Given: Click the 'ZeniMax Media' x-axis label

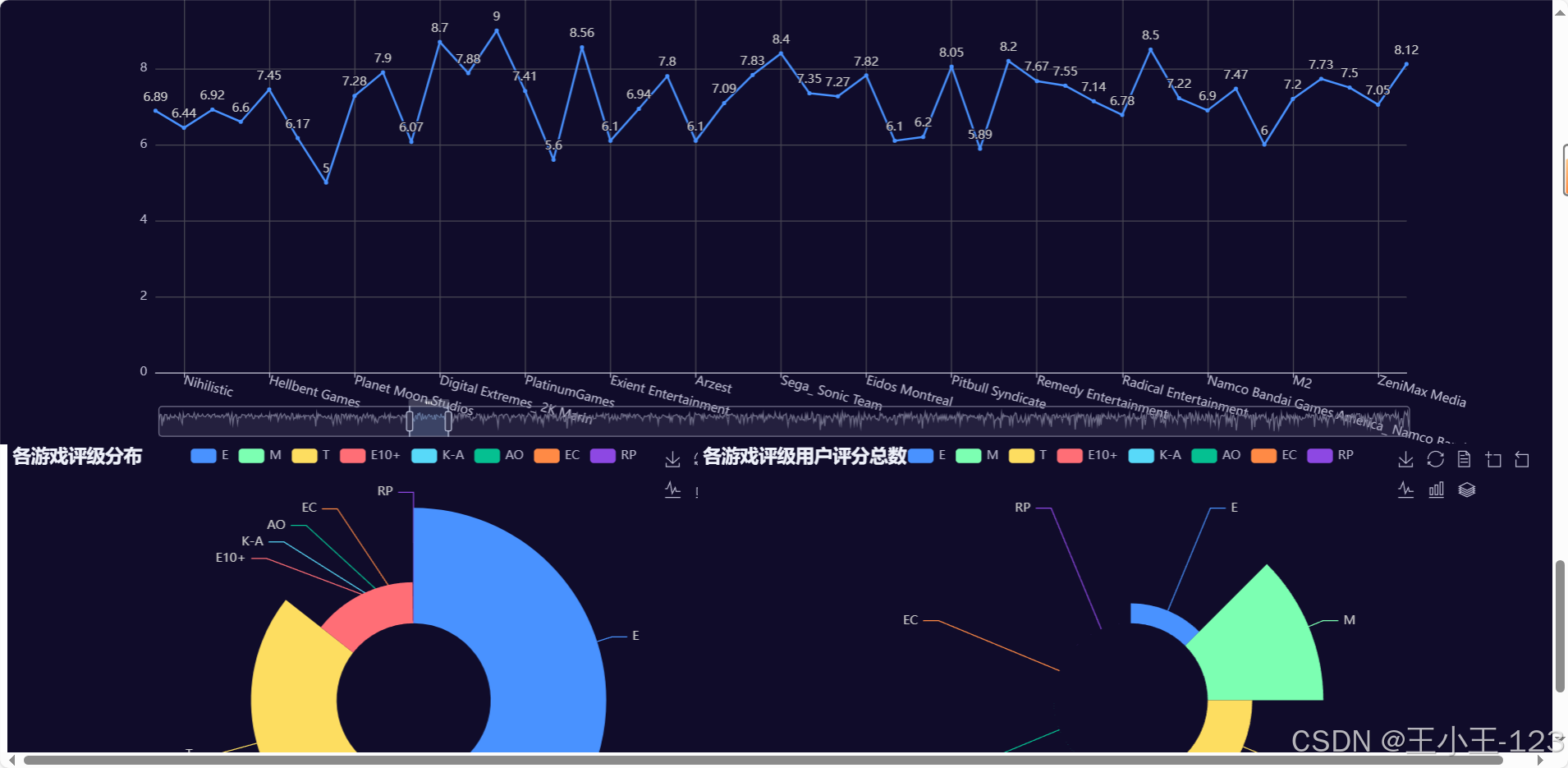Looking at the screenshot, I should (x=1422, y=390).
